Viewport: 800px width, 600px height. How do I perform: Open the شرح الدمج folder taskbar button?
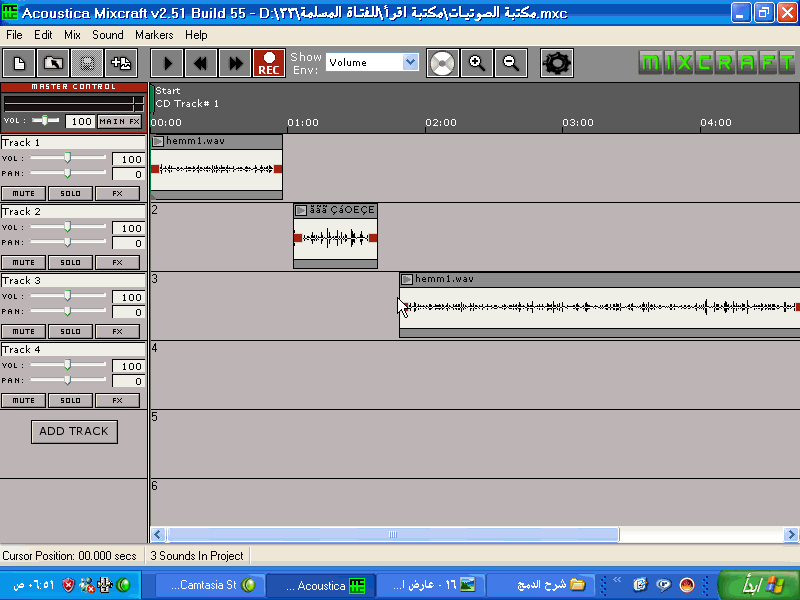540,585
